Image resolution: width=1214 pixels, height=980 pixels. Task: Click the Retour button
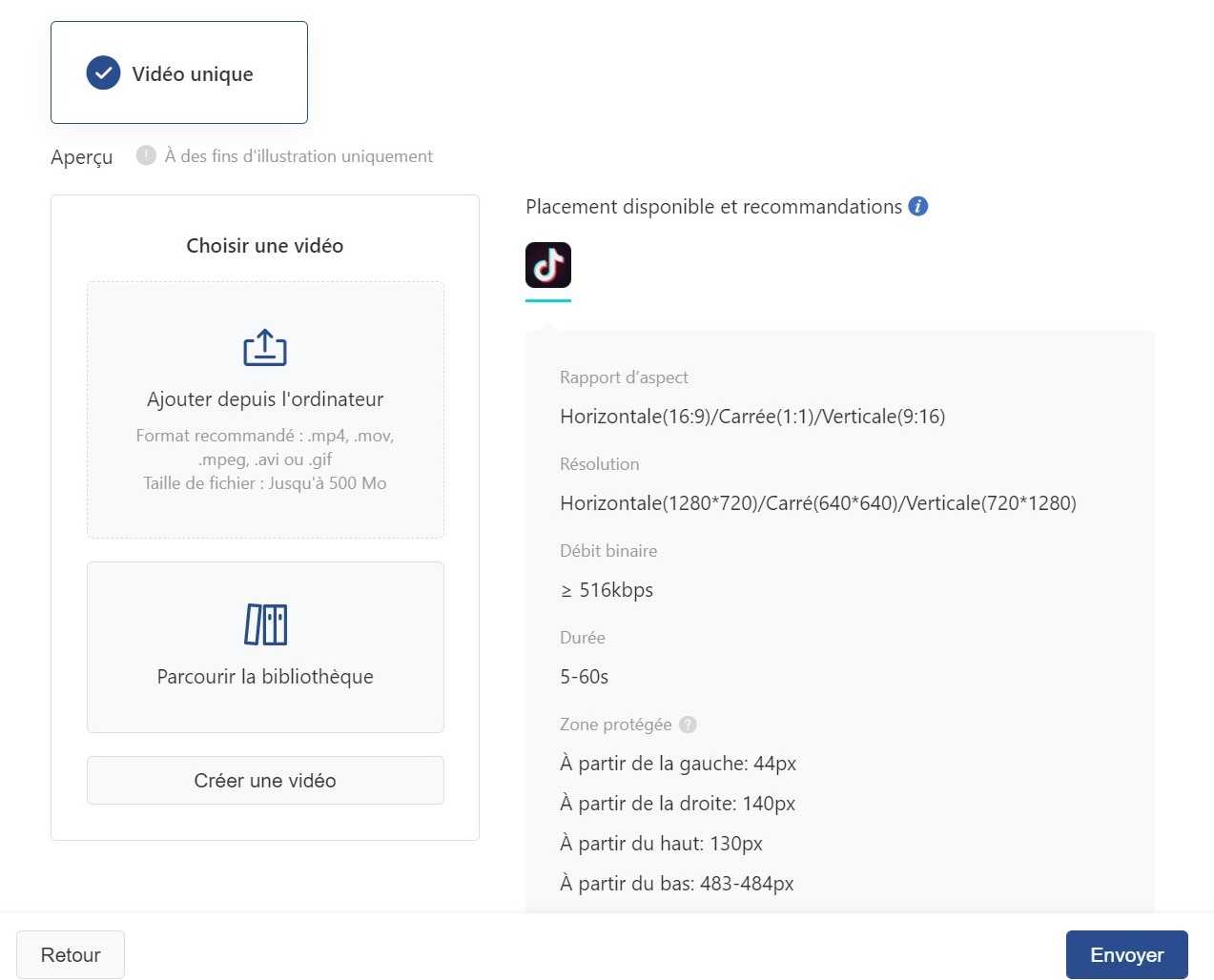pos(71,954)
